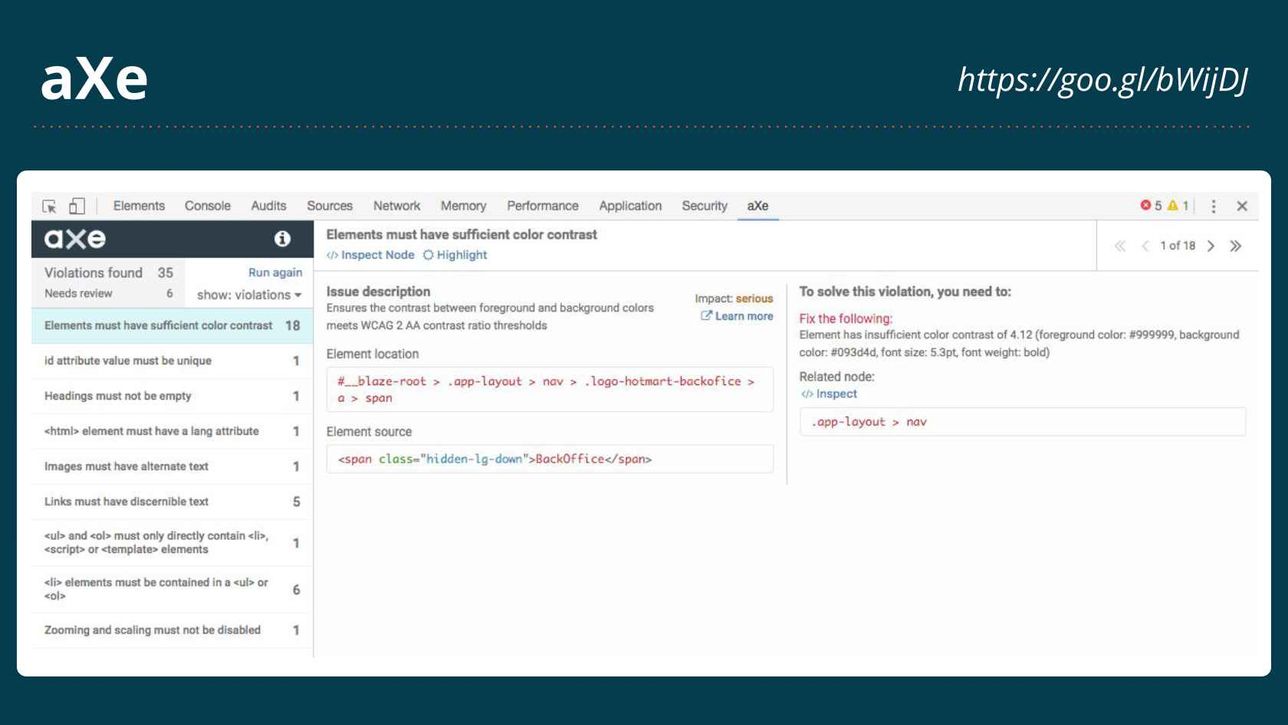
Task: Click the Needs review 6 summary
Action: tap(109, 294)
